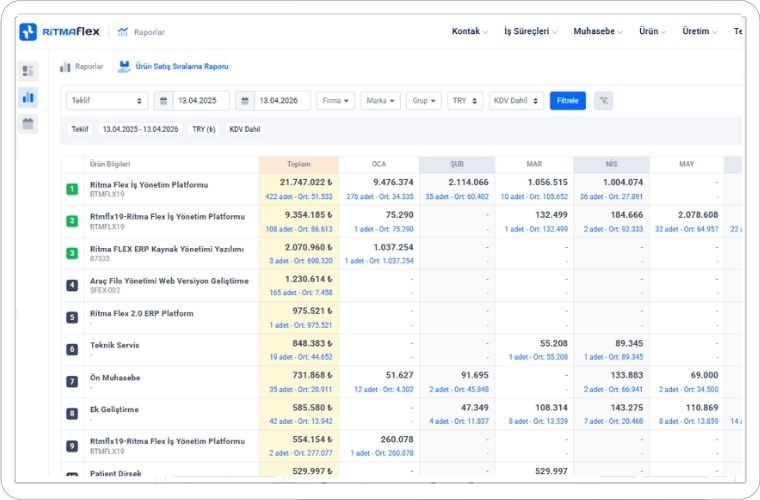
Task: Open the Kontak menu
Action: 470,32
